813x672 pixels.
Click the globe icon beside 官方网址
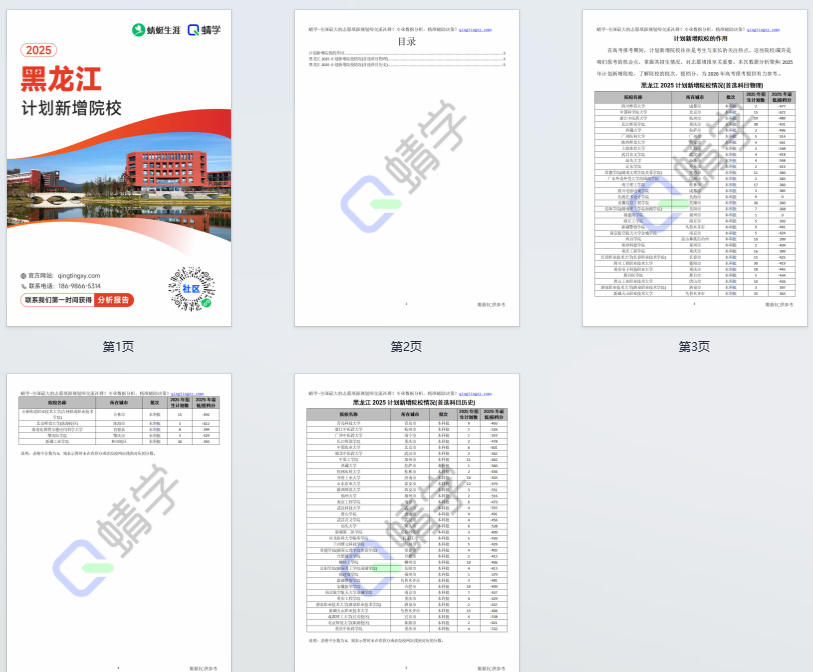(x=22, y=275)
